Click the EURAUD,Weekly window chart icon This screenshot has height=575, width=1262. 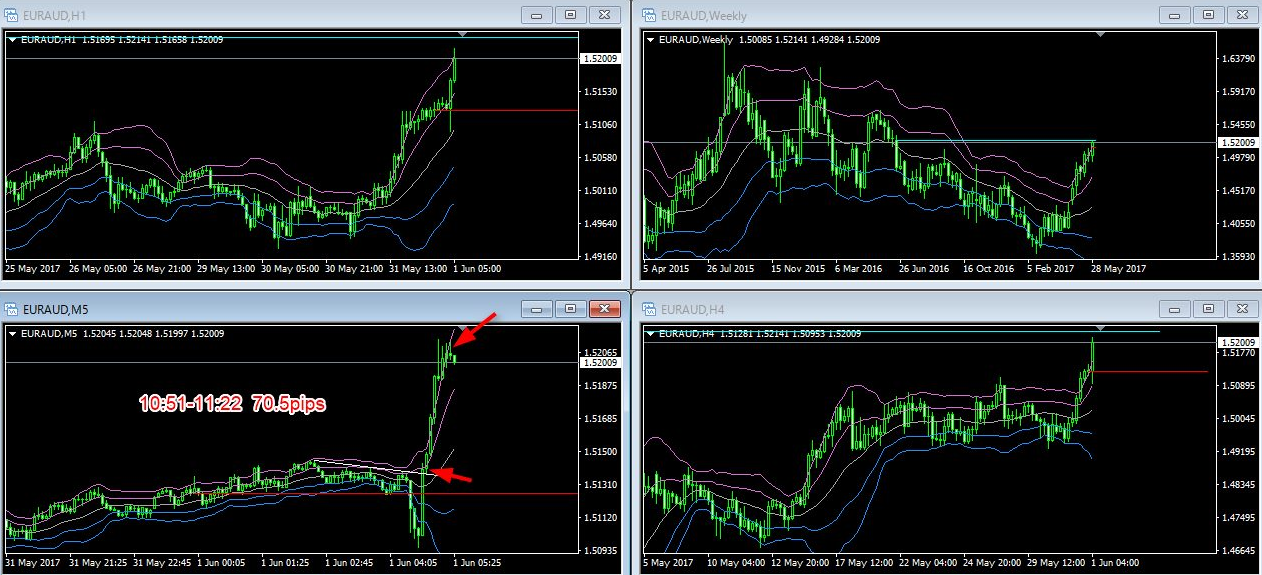point(648,15)
